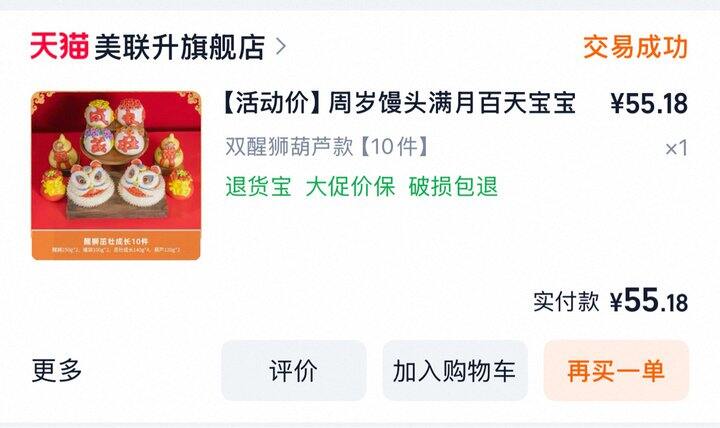
Task: Click the chevron arrow beside the store name
Action: [281, 46]
